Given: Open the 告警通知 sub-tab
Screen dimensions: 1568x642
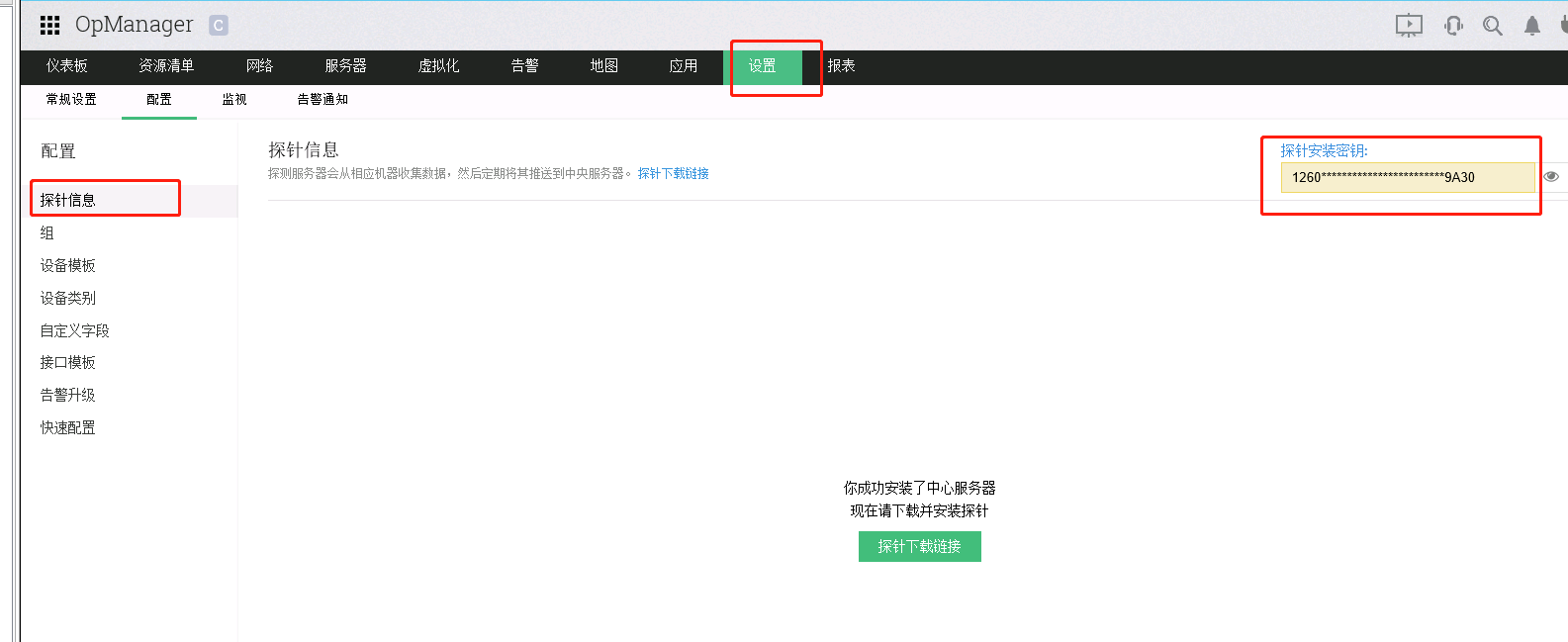Looking at the screenshot, I should pyautogui.click(x=323, y=100).
